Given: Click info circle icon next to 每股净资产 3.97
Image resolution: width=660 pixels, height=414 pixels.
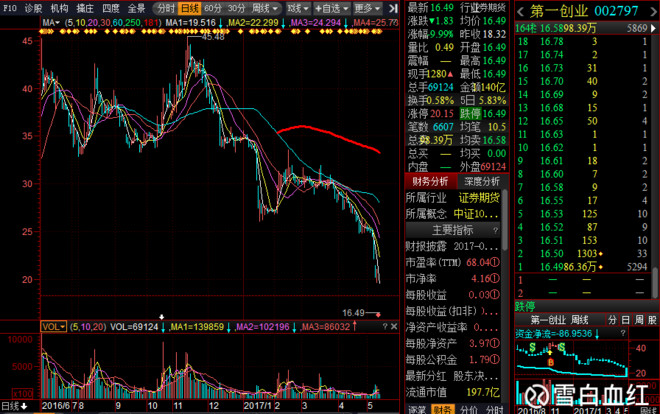Looking at the screenshot, I should click(495, 343).
